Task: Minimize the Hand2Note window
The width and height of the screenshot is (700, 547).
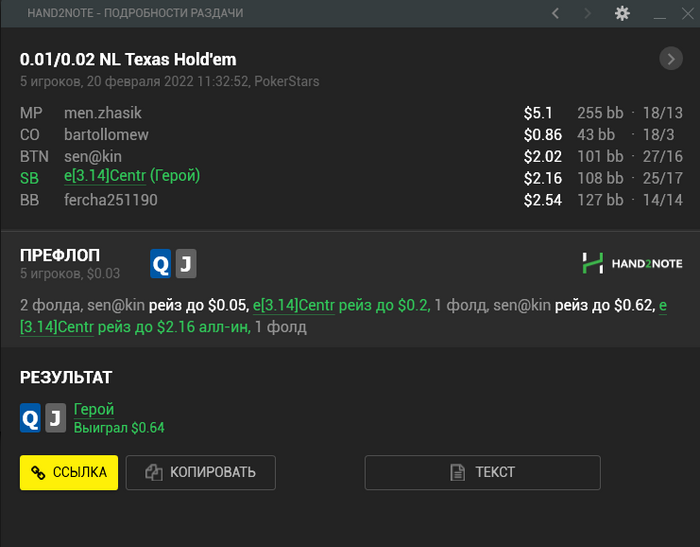Action: (659, 13)
